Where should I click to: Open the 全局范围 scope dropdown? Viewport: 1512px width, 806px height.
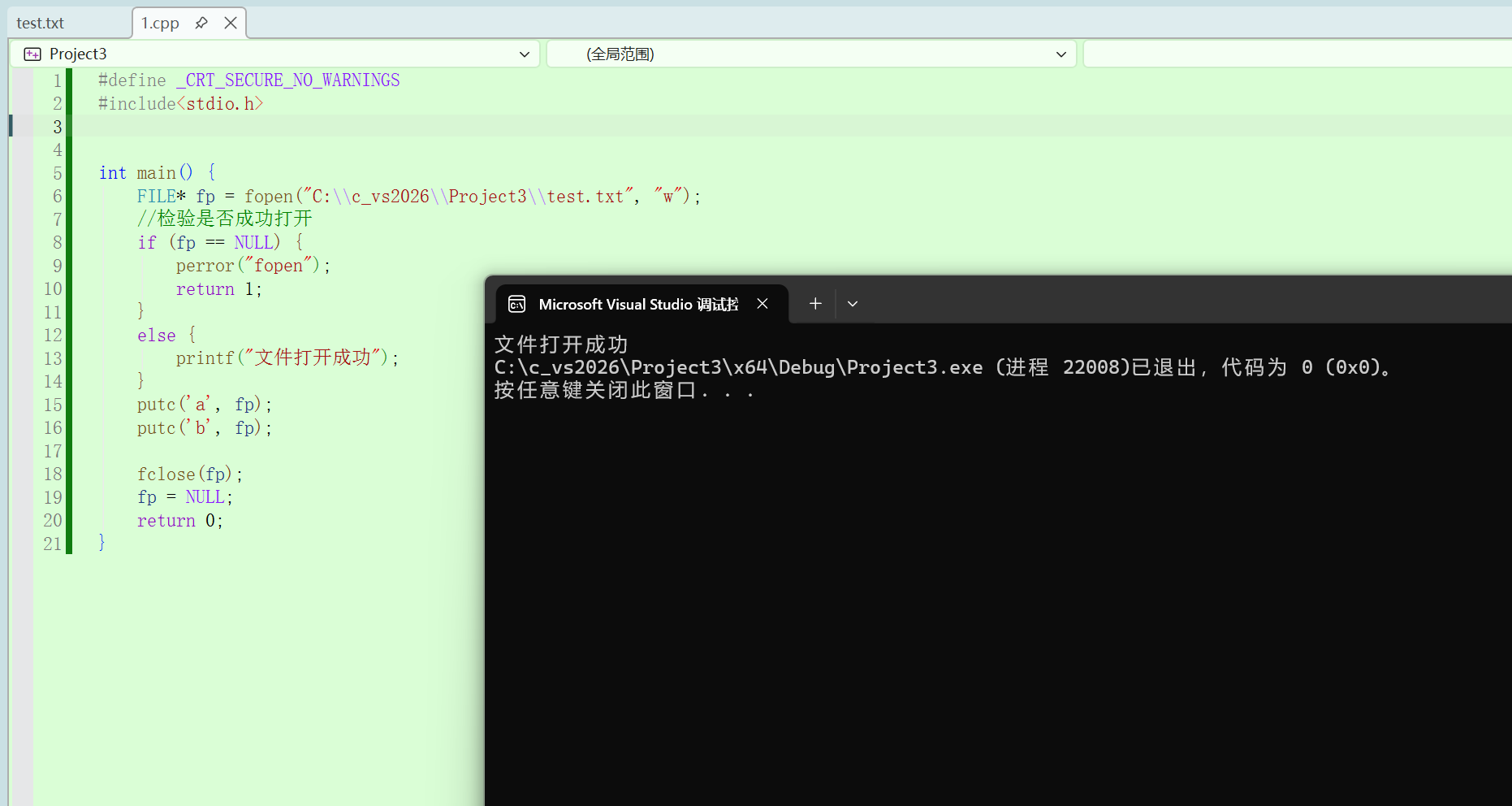[x=811, y=54]
